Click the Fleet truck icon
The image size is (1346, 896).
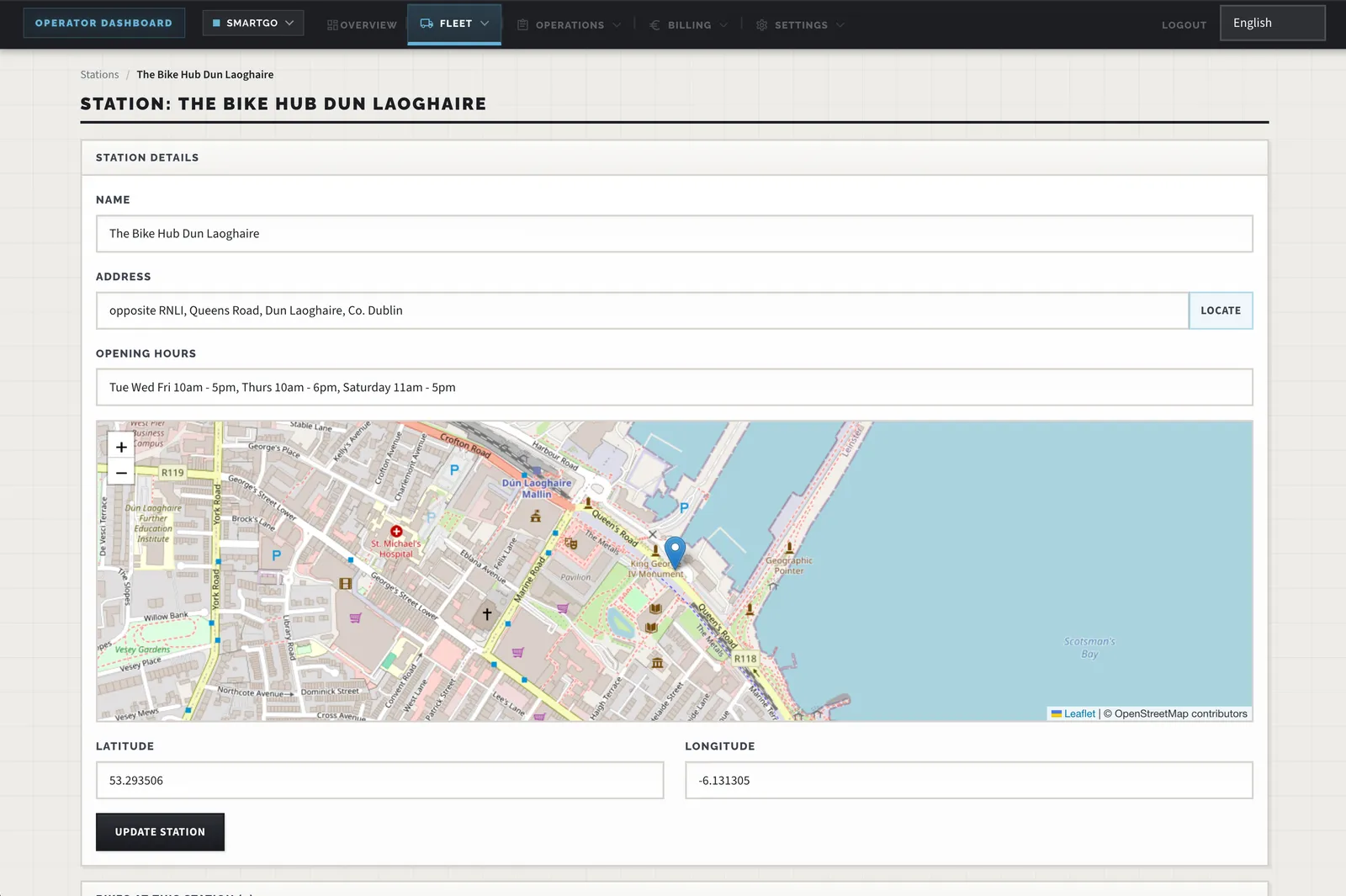click(x=427, y=24)
